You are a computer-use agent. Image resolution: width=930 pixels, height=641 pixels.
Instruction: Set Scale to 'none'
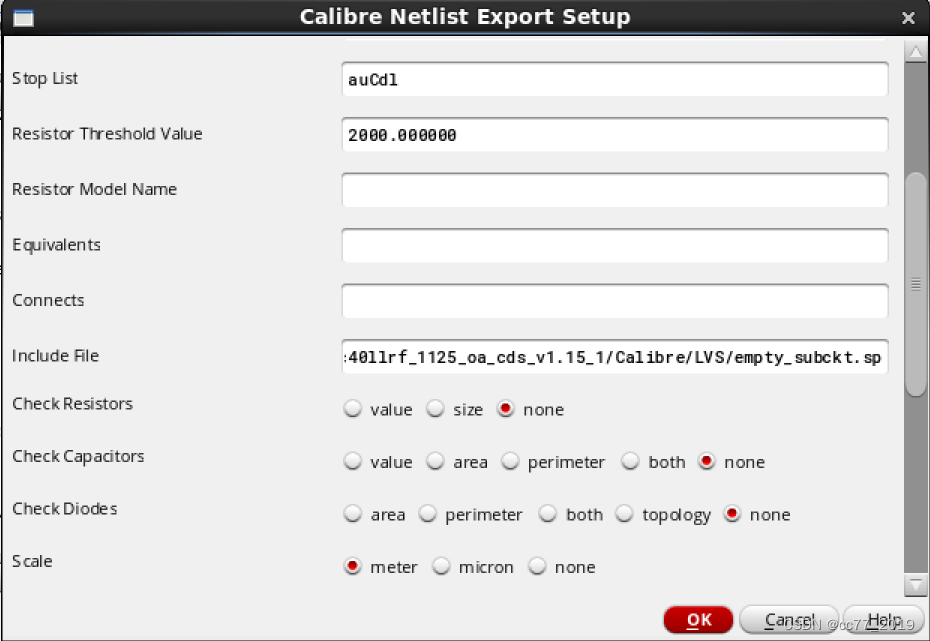(538, 567)
